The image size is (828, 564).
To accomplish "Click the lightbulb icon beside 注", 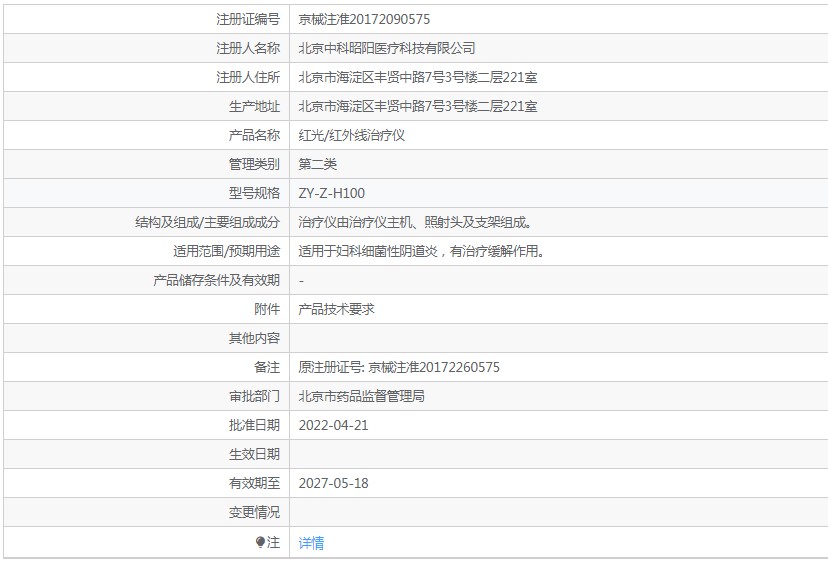I will [x=260, y=542].
